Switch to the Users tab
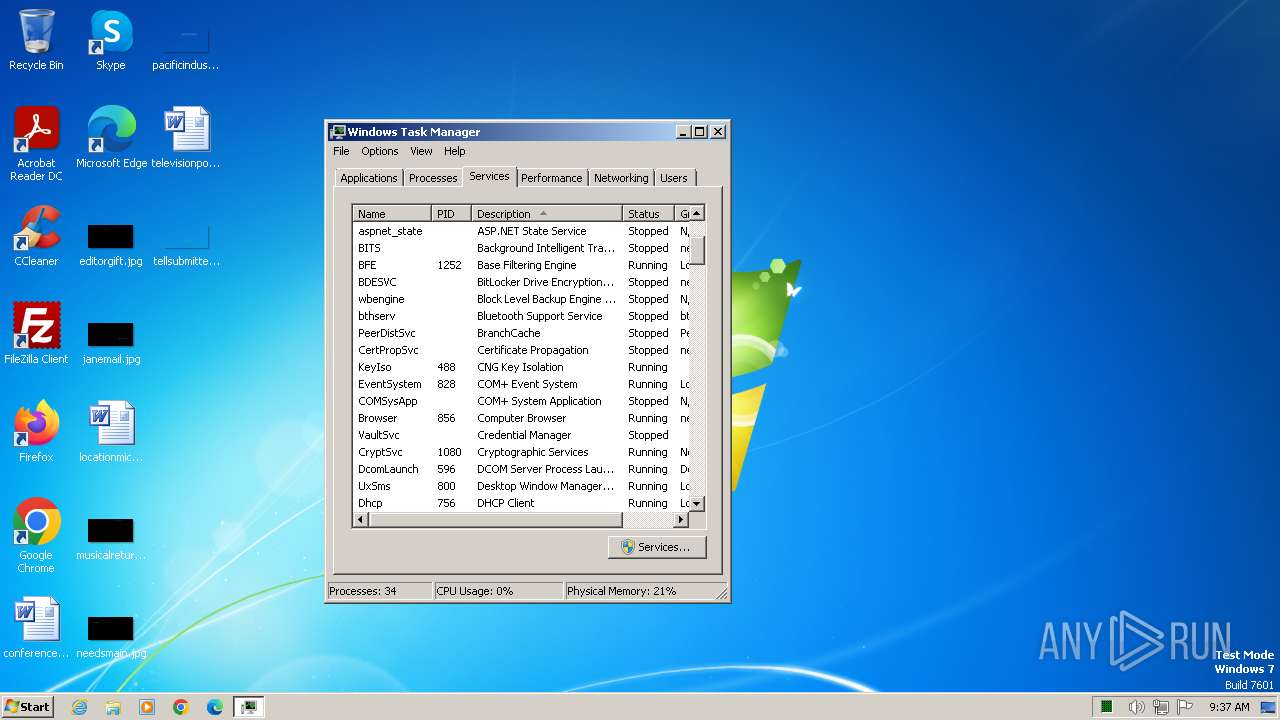Viewport: 1280px width, 720px height. [x=674, y=178]
